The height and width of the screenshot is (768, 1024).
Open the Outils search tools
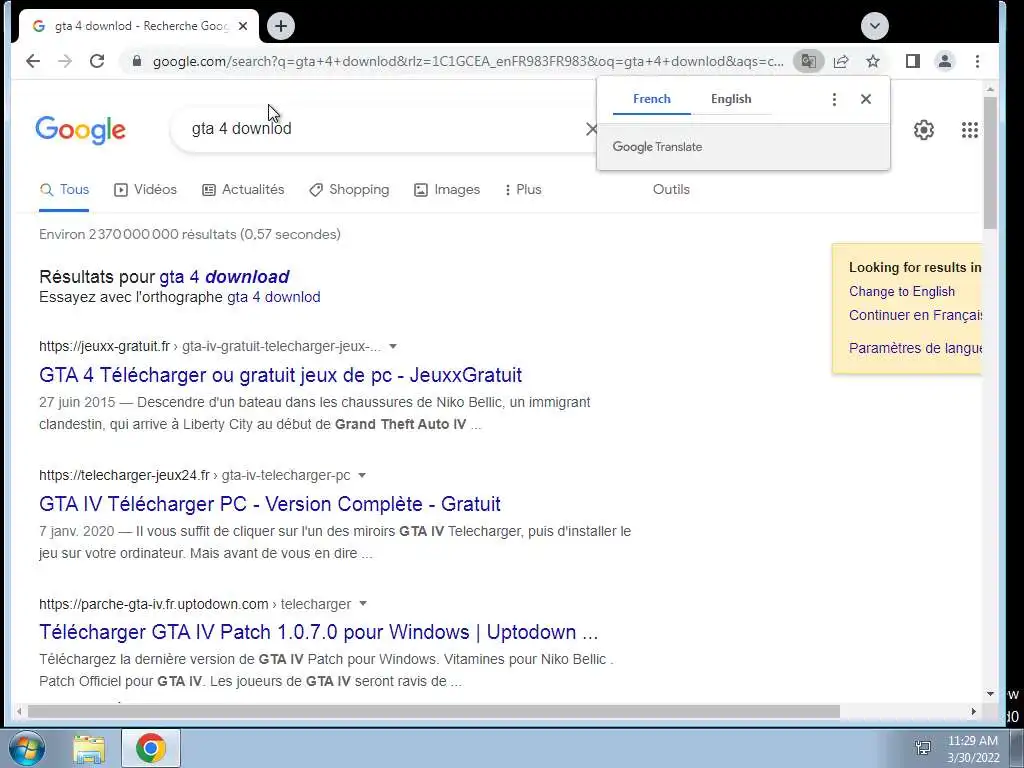click(x=671, y=189)
